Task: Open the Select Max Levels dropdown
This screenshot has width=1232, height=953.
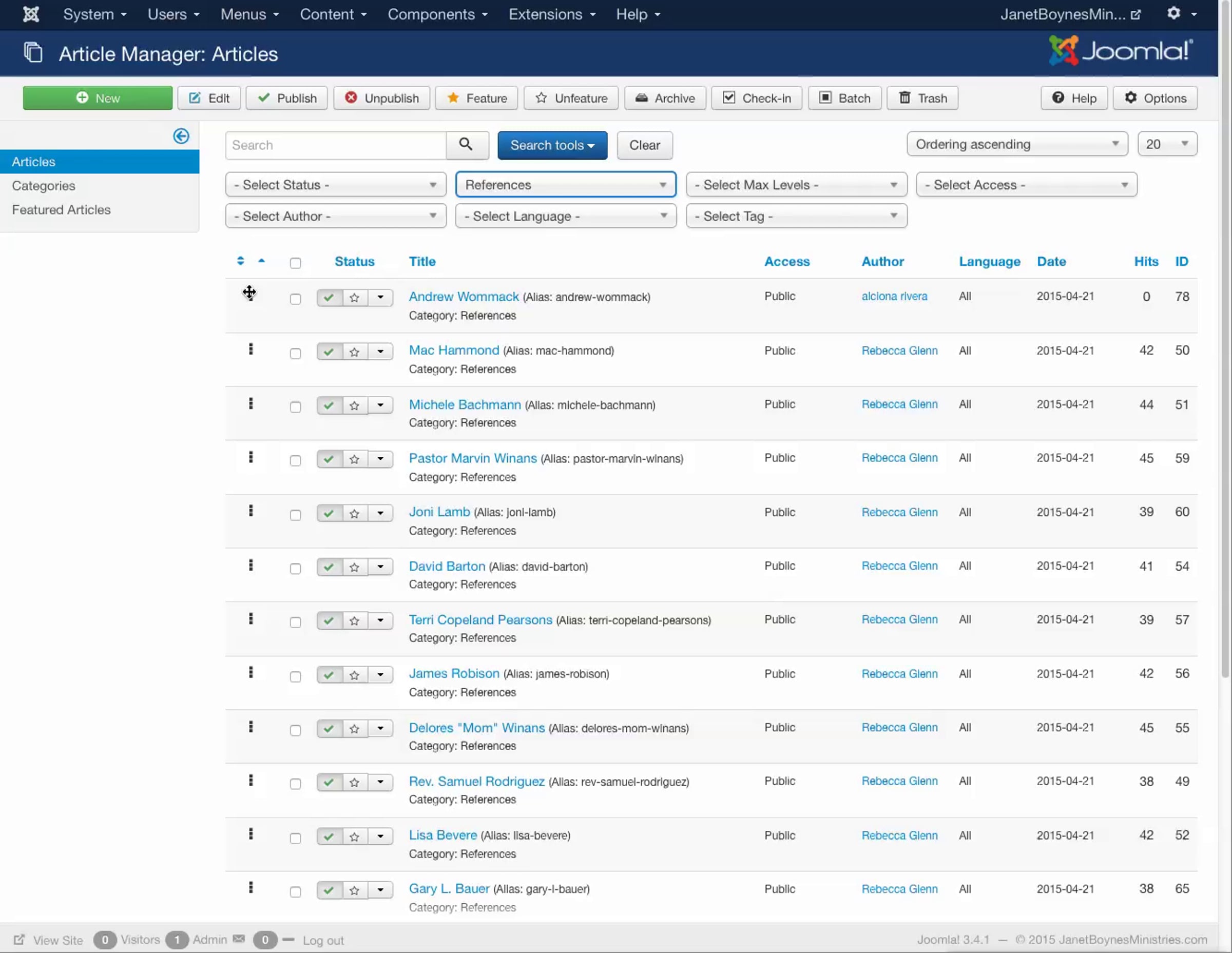Action: pos(797,184)
